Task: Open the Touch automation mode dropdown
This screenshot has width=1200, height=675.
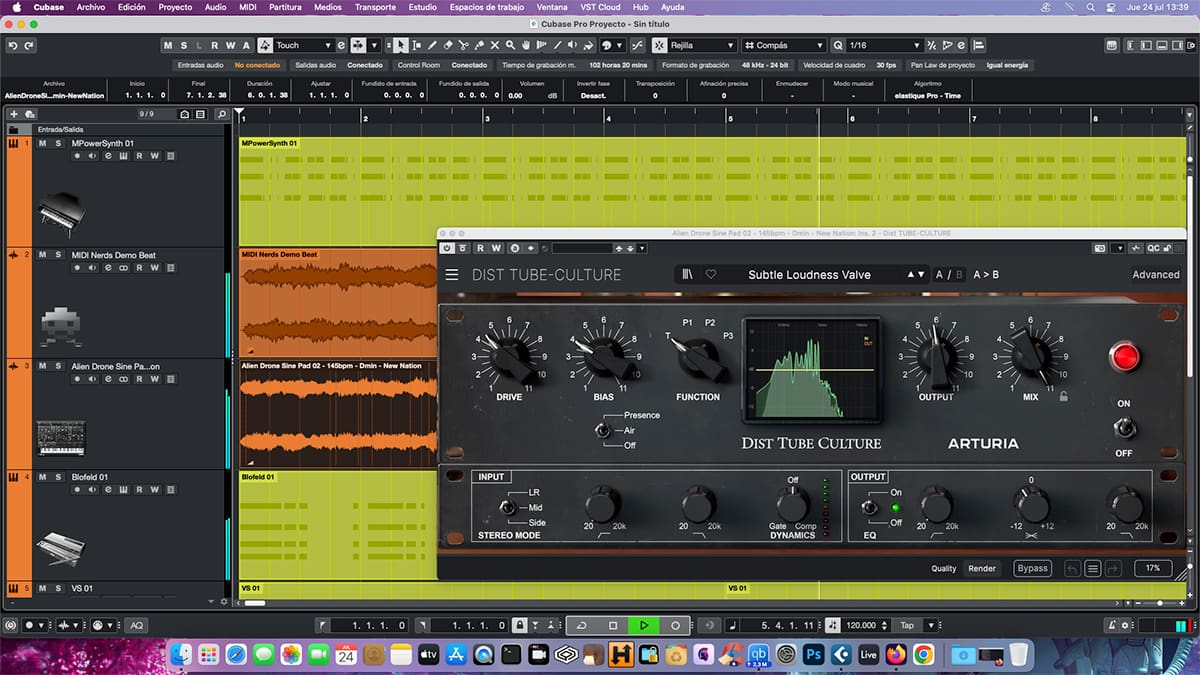Action: click(x=304, y=45)
